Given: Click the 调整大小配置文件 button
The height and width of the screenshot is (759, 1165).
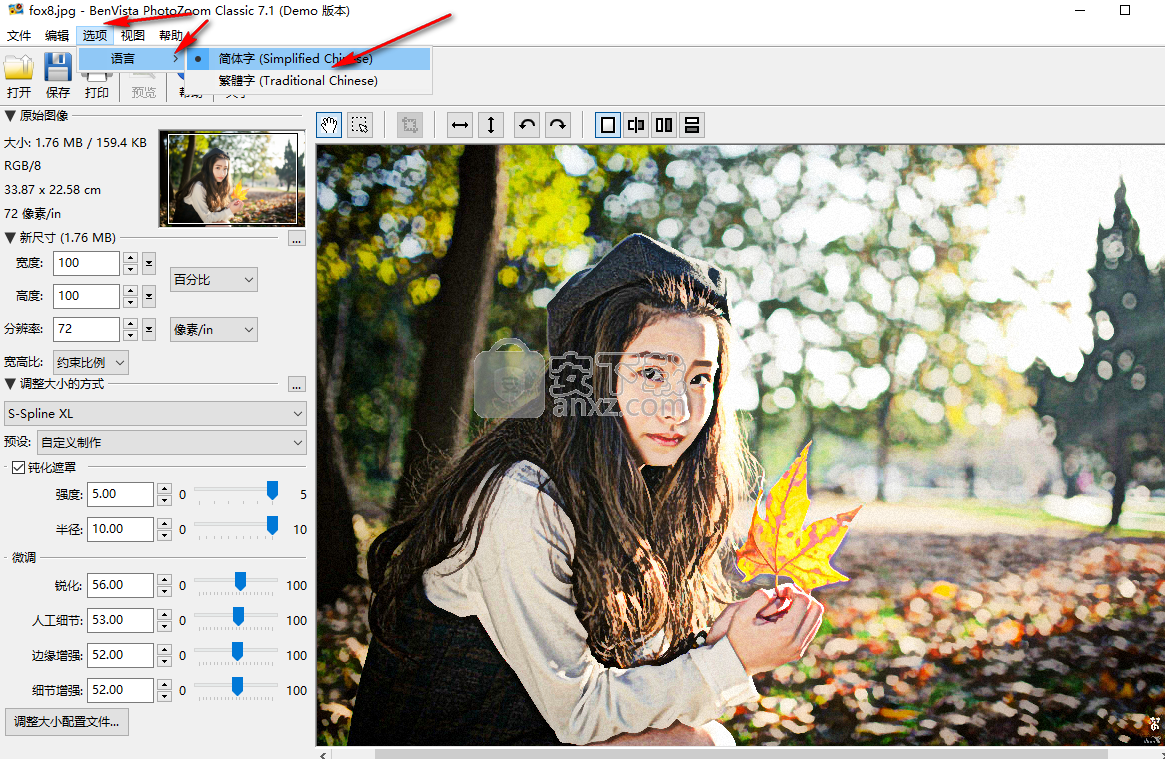Looking at the screenshot, I should [x=67, y=722].
